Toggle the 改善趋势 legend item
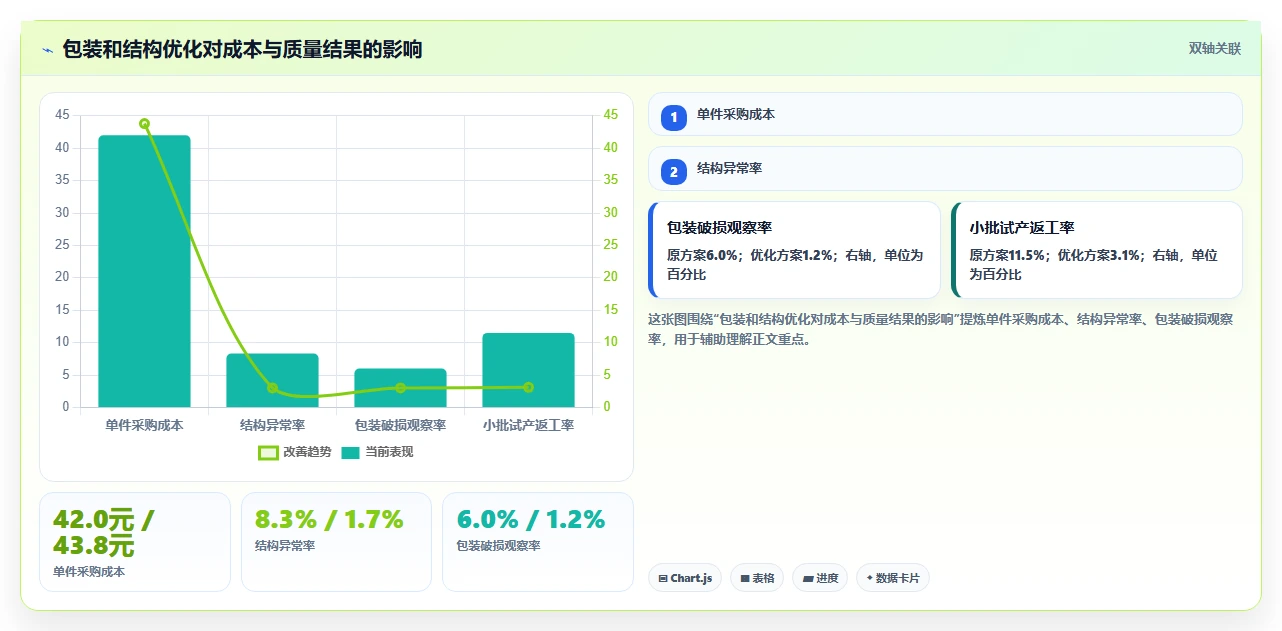 tap(294, 452)
